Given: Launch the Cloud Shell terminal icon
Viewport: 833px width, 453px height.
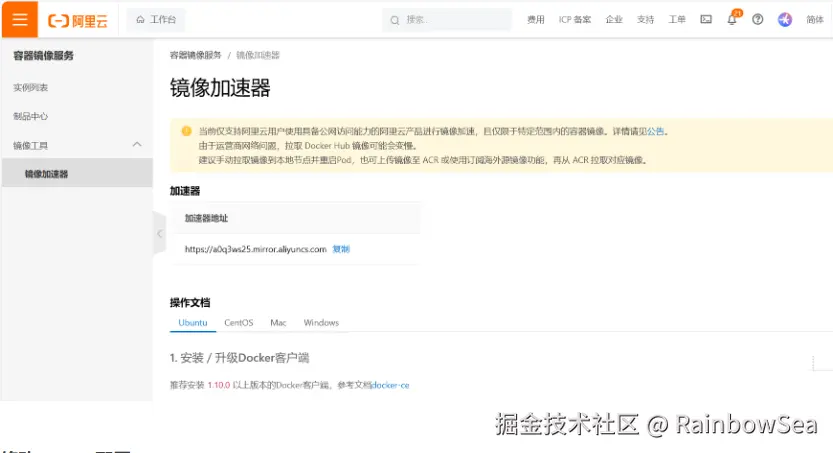Looking at the screenshot, I should pyautogui.click(x=706, y=20).
